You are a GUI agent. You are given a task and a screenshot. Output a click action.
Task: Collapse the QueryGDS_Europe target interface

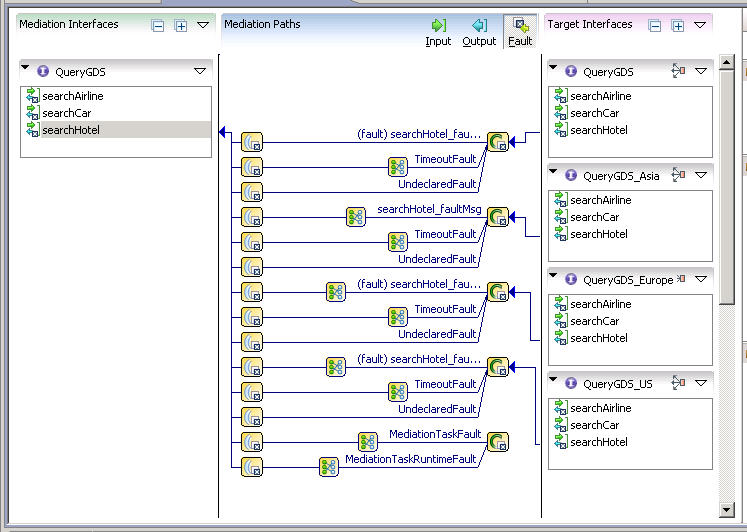pyautogui.click(x=553, y=277)
